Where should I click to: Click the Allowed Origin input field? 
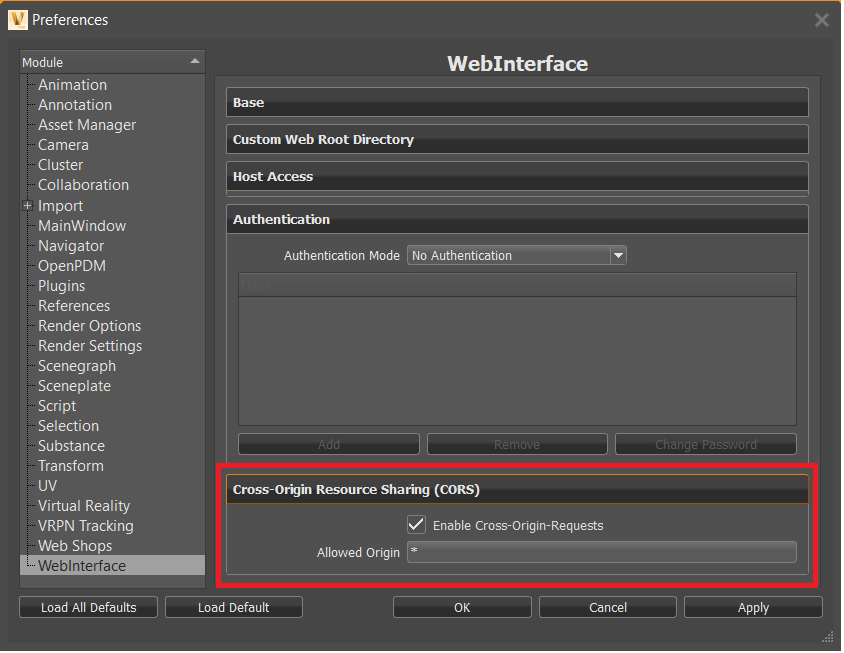click(x=602, y=552)
